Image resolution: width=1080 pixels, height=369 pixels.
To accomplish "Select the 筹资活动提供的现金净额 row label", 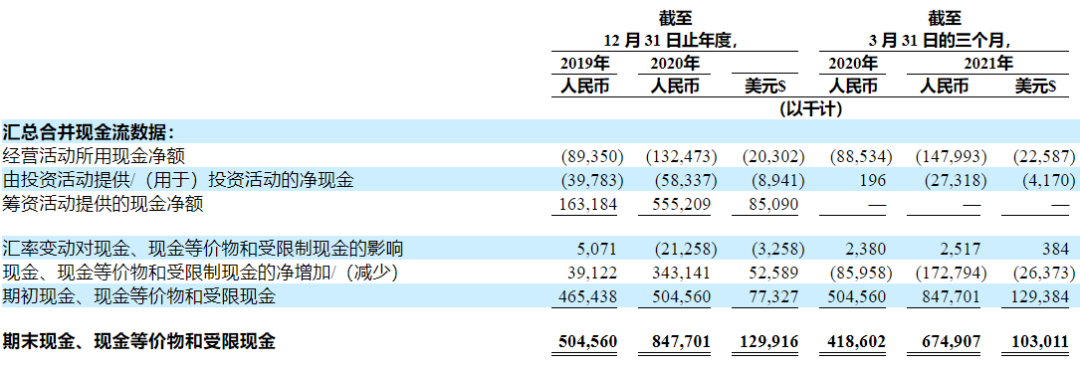I will coord(103,204).
